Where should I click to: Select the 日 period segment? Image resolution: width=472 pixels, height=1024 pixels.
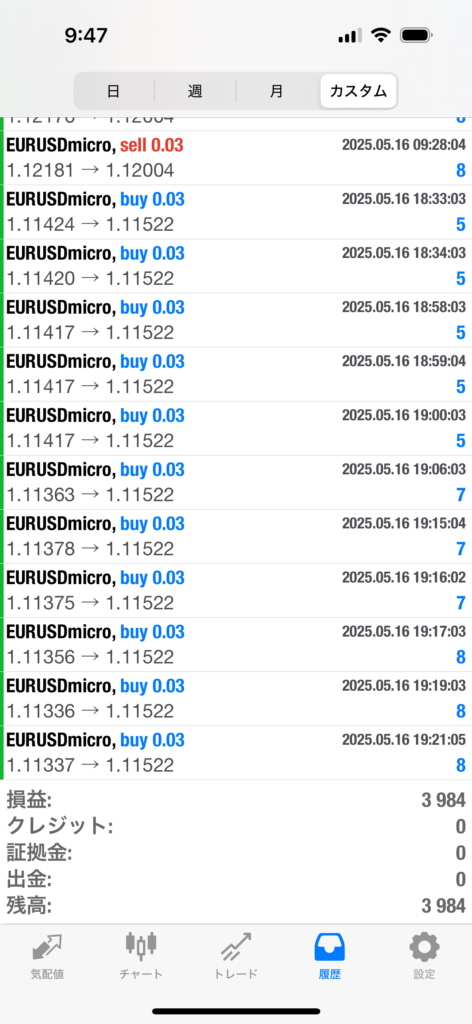coord(114,91)
